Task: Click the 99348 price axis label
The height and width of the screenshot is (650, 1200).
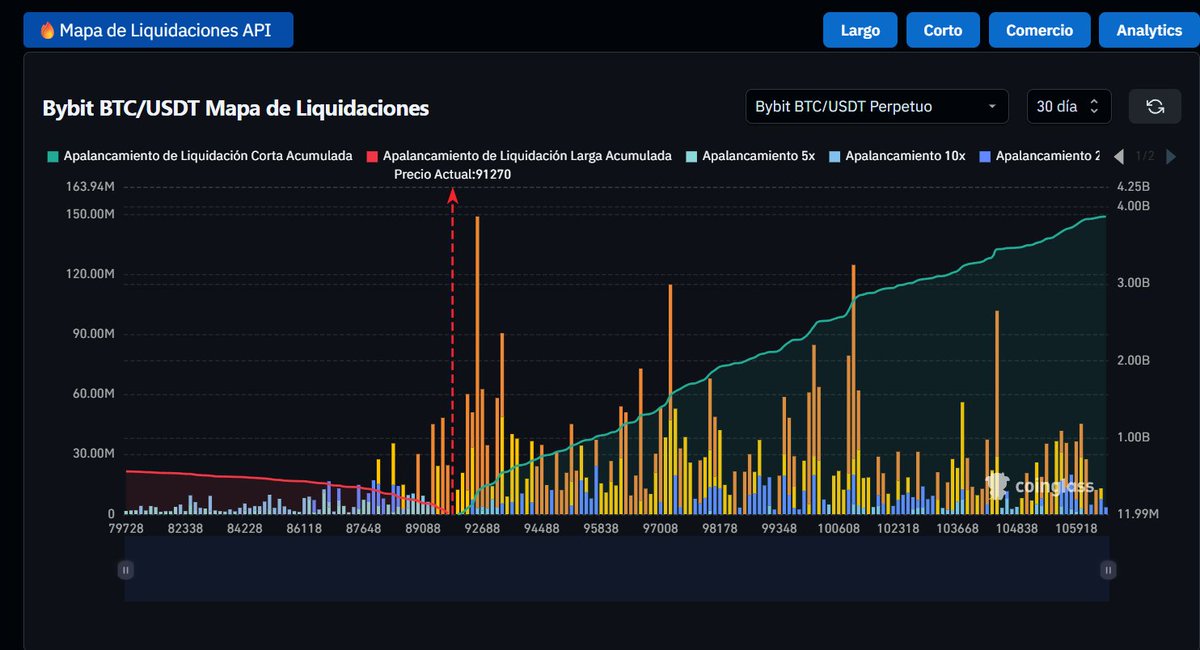Action: click(x=780, y=529)
